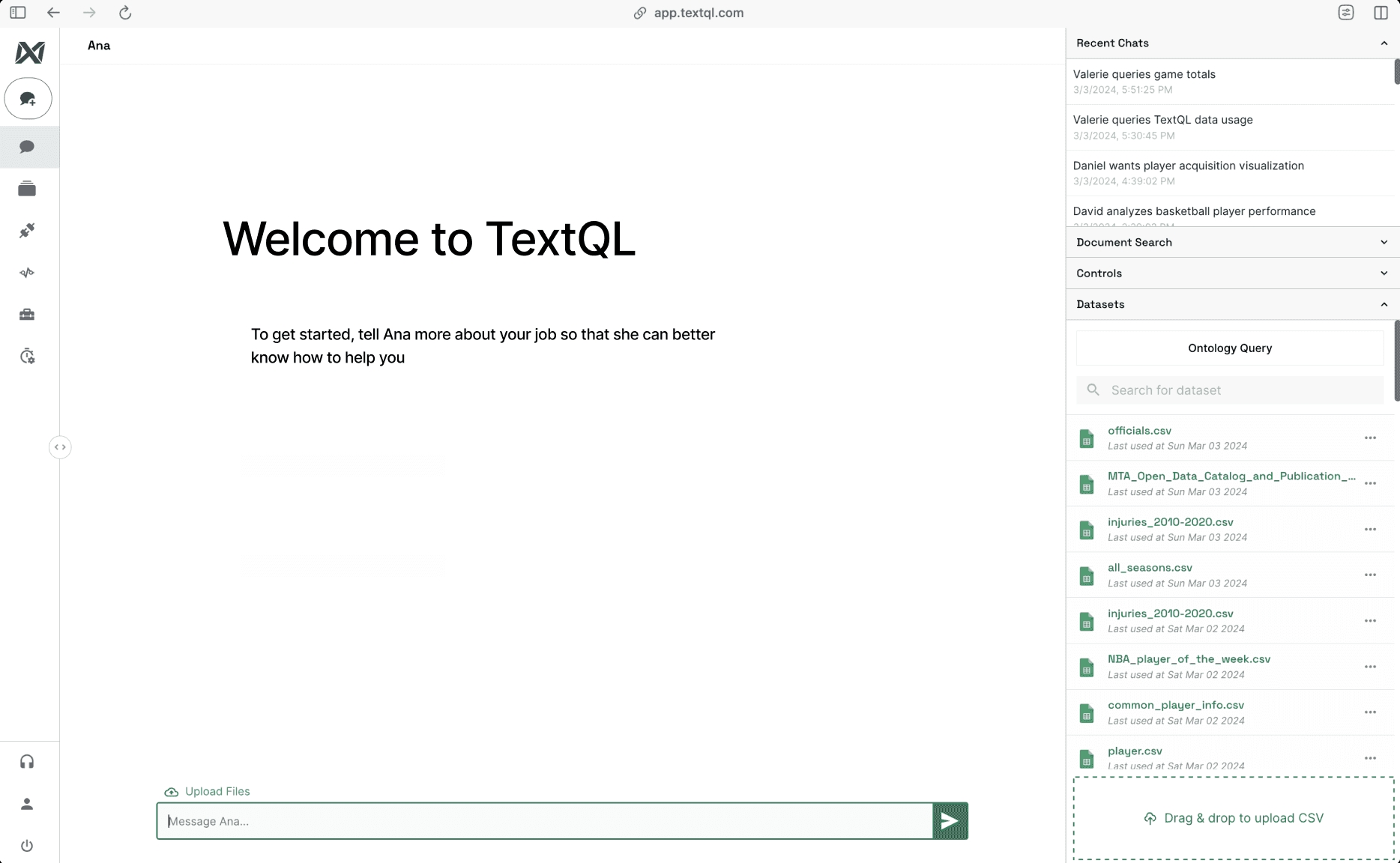Open chat 'Daniel wants player acquisition visualization'
The height and width of the screenshot is (863, 1400).
coord(1229,173)
